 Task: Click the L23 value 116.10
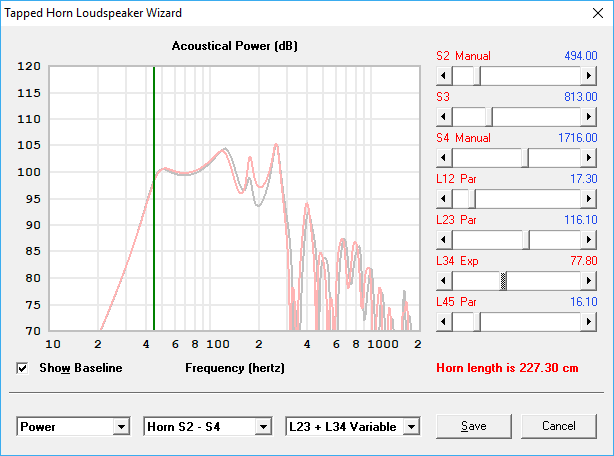tap(581, 220)
